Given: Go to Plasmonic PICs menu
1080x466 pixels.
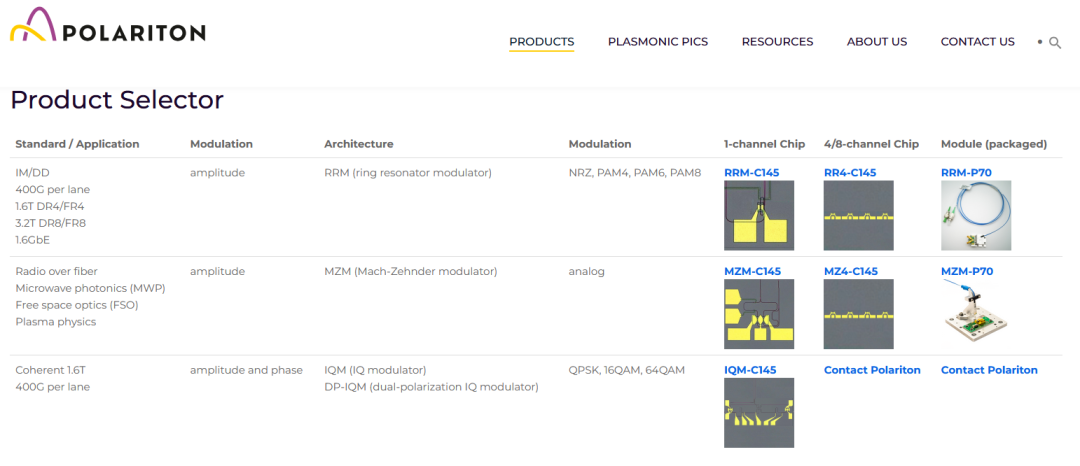Looking at the screenshot, I should (658, 42).
